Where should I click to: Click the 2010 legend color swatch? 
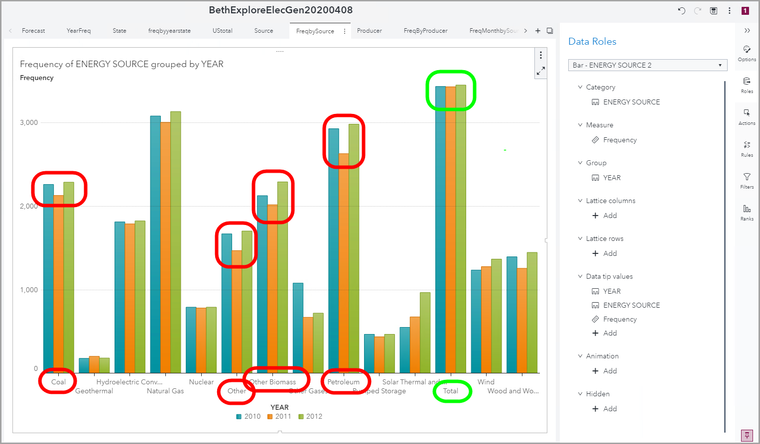coord(238,416)
